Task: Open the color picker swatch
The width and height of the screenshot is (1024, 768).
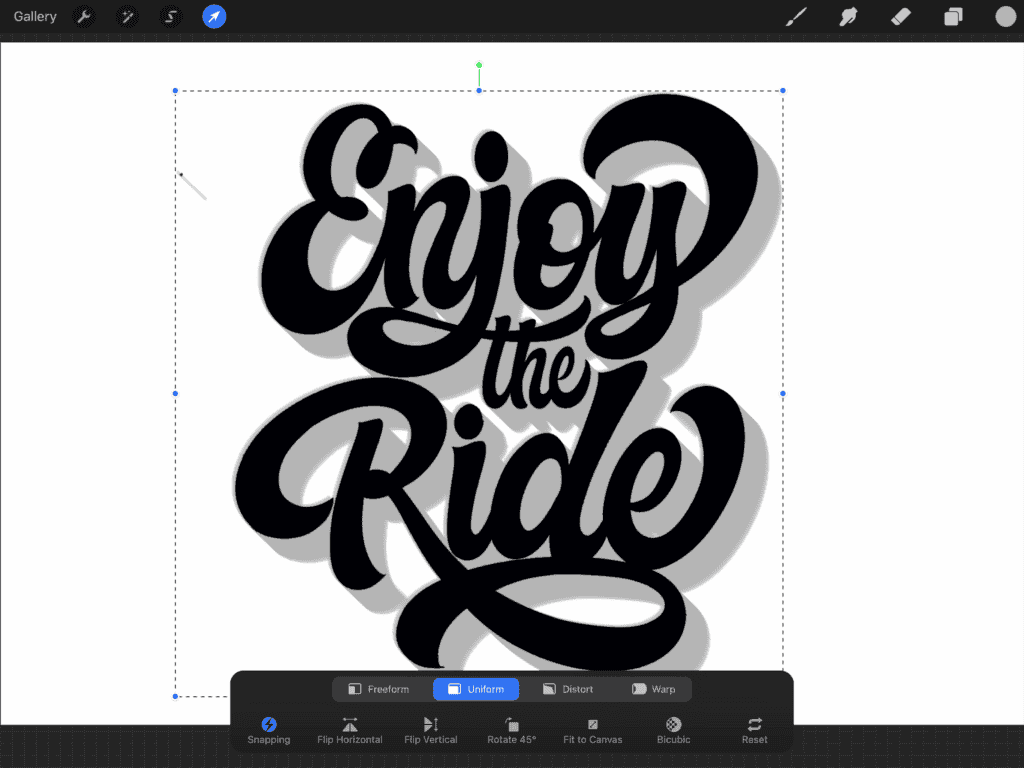Action: point(1003,16)
